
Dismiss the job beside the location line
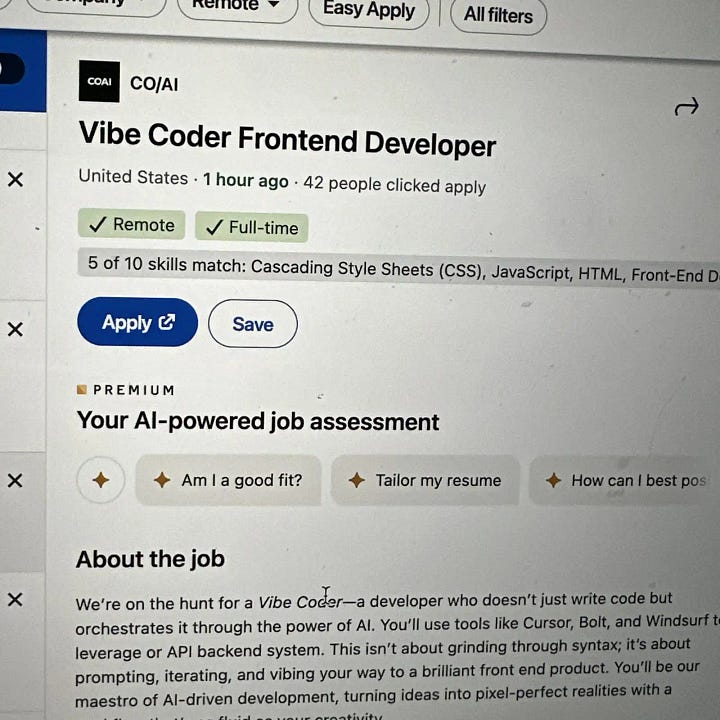click(15, 180)
